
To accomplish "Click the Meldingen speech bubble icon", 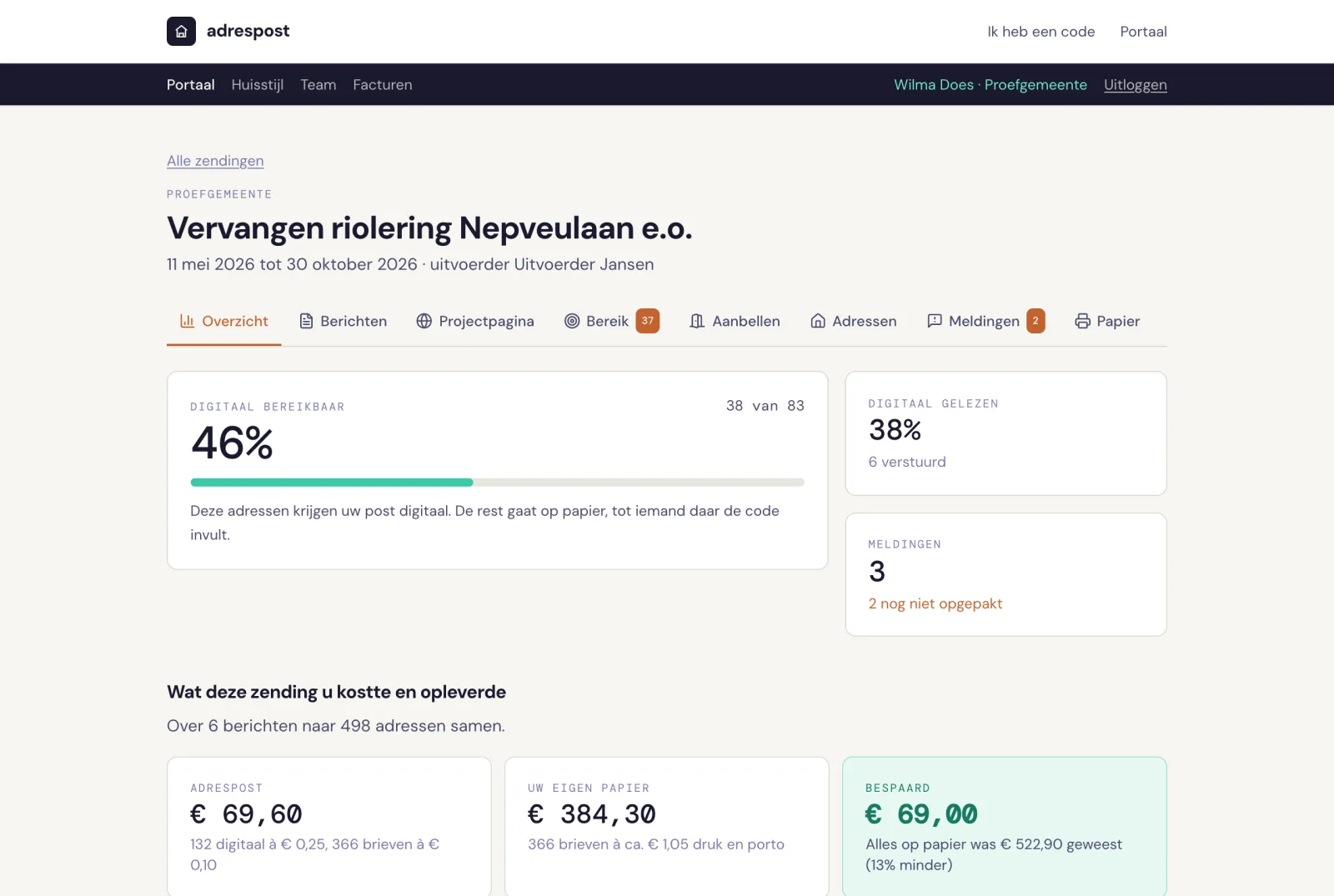I will tap(935, 321).
